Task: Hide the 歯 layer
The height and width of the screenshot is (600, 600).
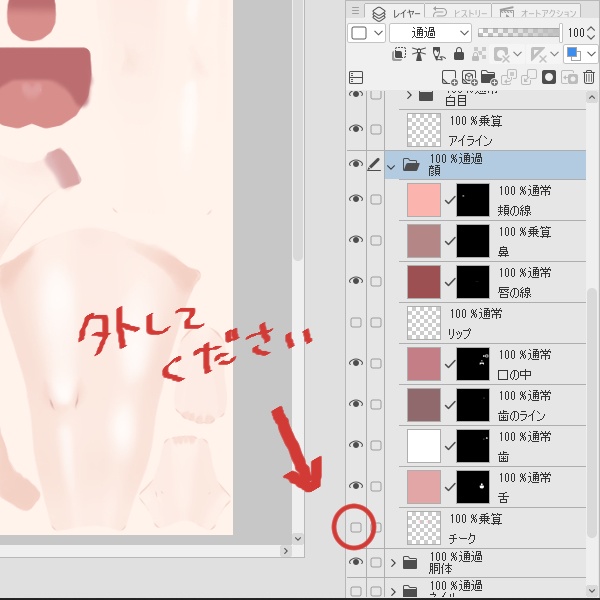Action: point(356,445)
